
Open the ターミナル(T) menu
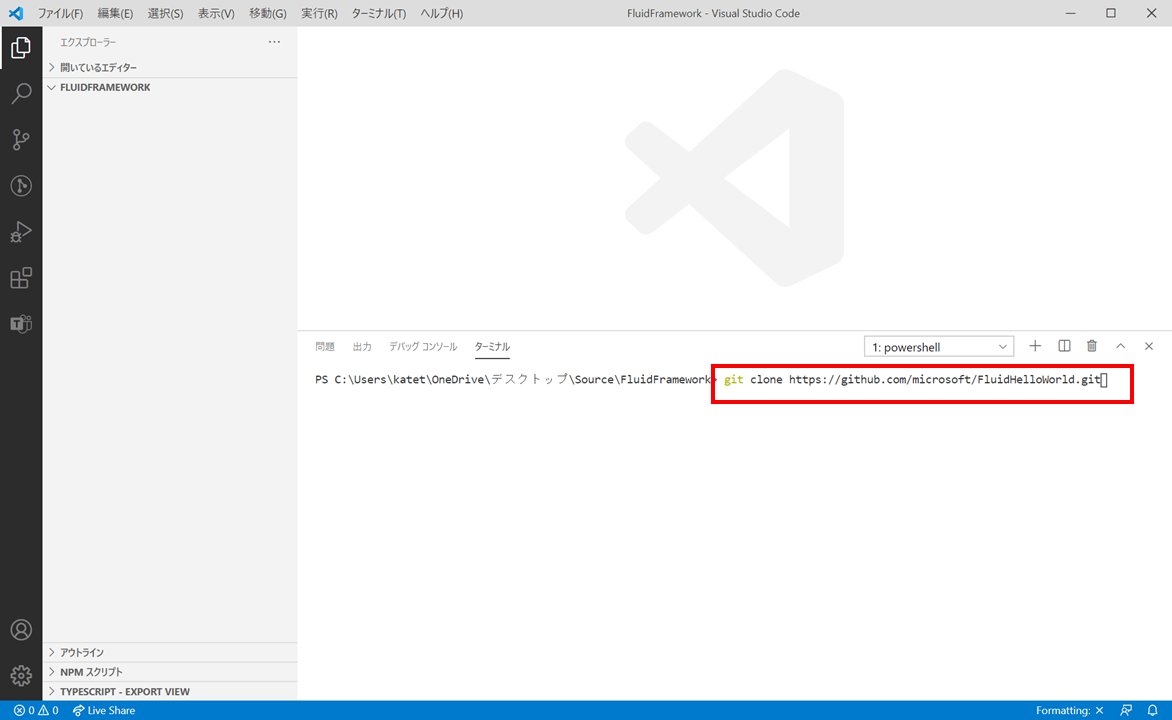(378, 13)
